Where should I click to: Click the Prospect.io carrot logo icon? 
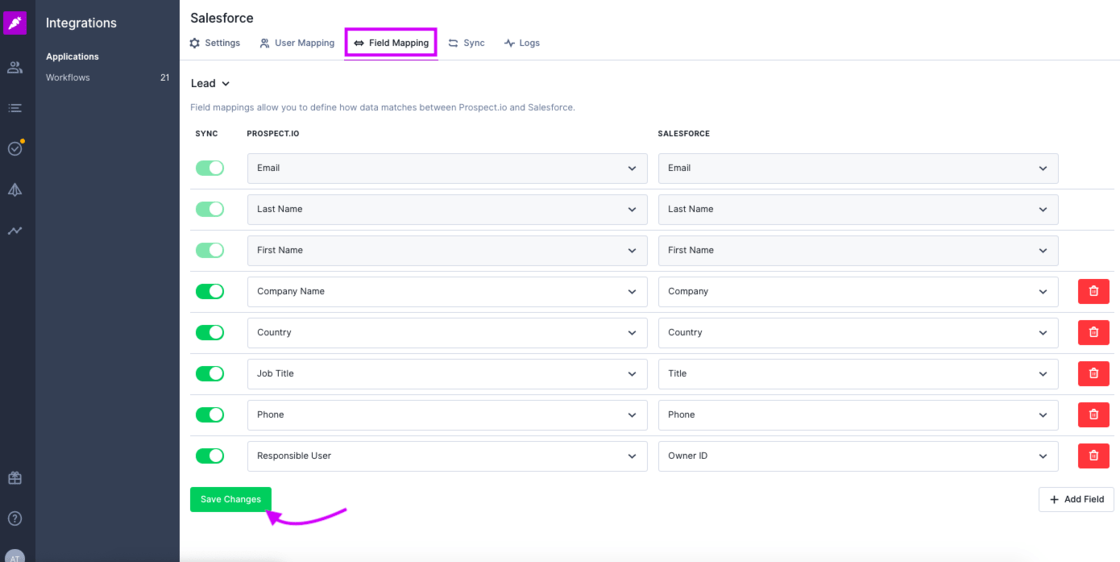(x=15, y=23)
